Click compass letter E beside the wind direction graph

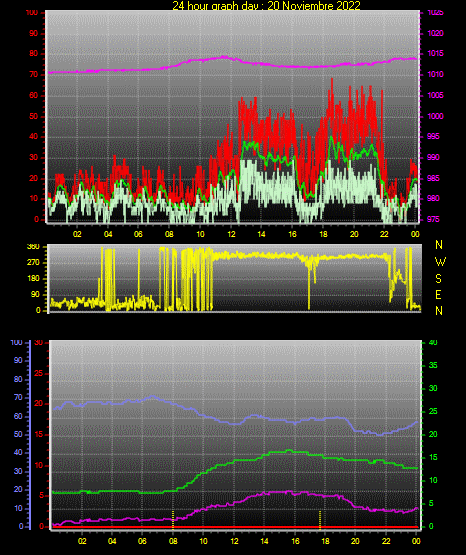438,294
